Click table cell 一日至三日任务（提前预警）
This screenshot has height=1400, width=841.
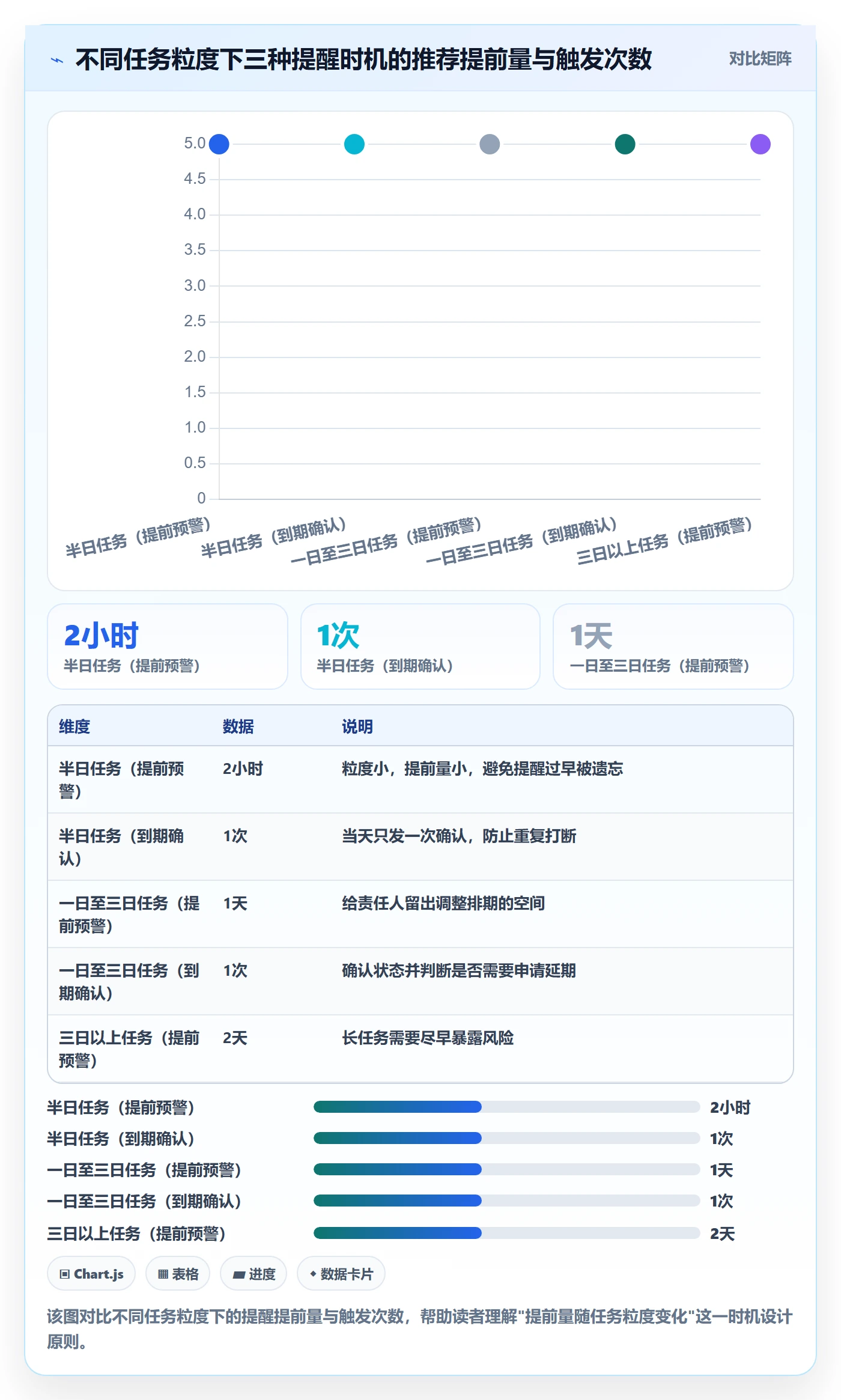tap(130, 915)
